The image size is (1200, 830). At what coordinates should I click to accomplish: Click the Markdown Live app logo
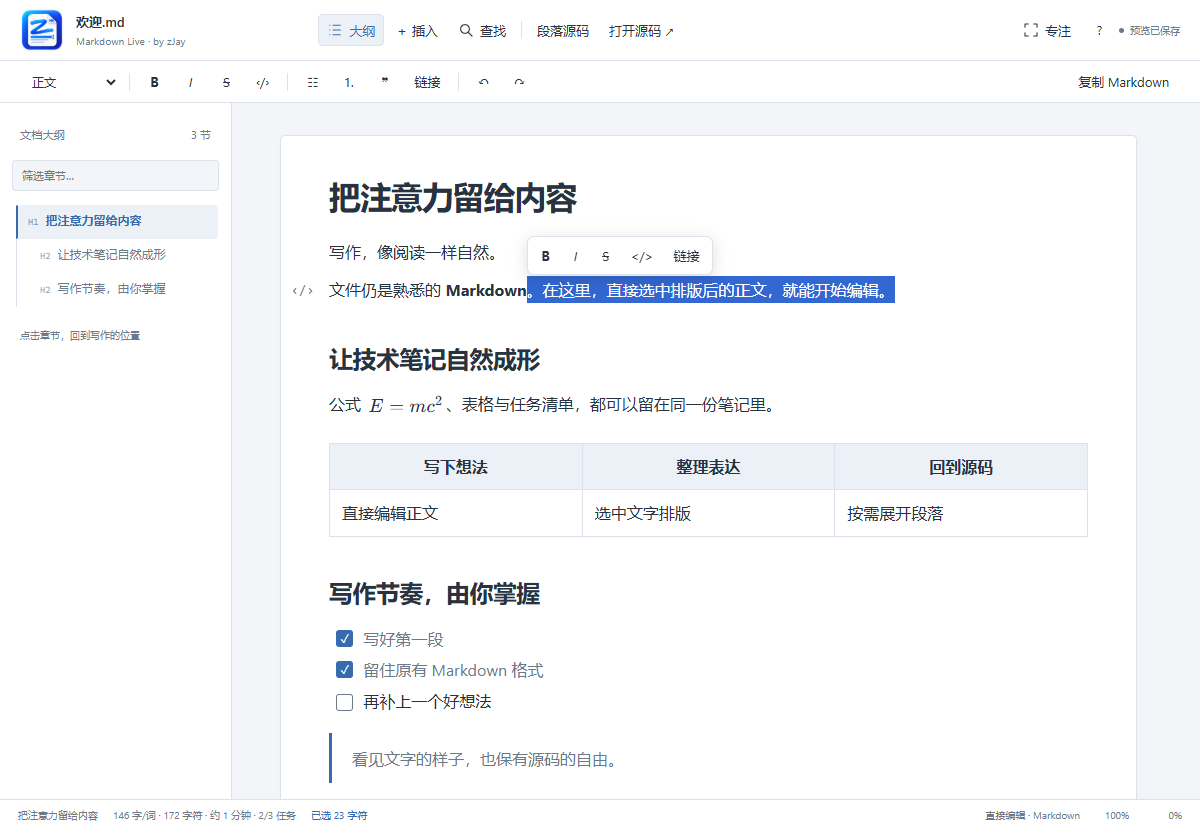pyautogui.click(x=42, y=30)
